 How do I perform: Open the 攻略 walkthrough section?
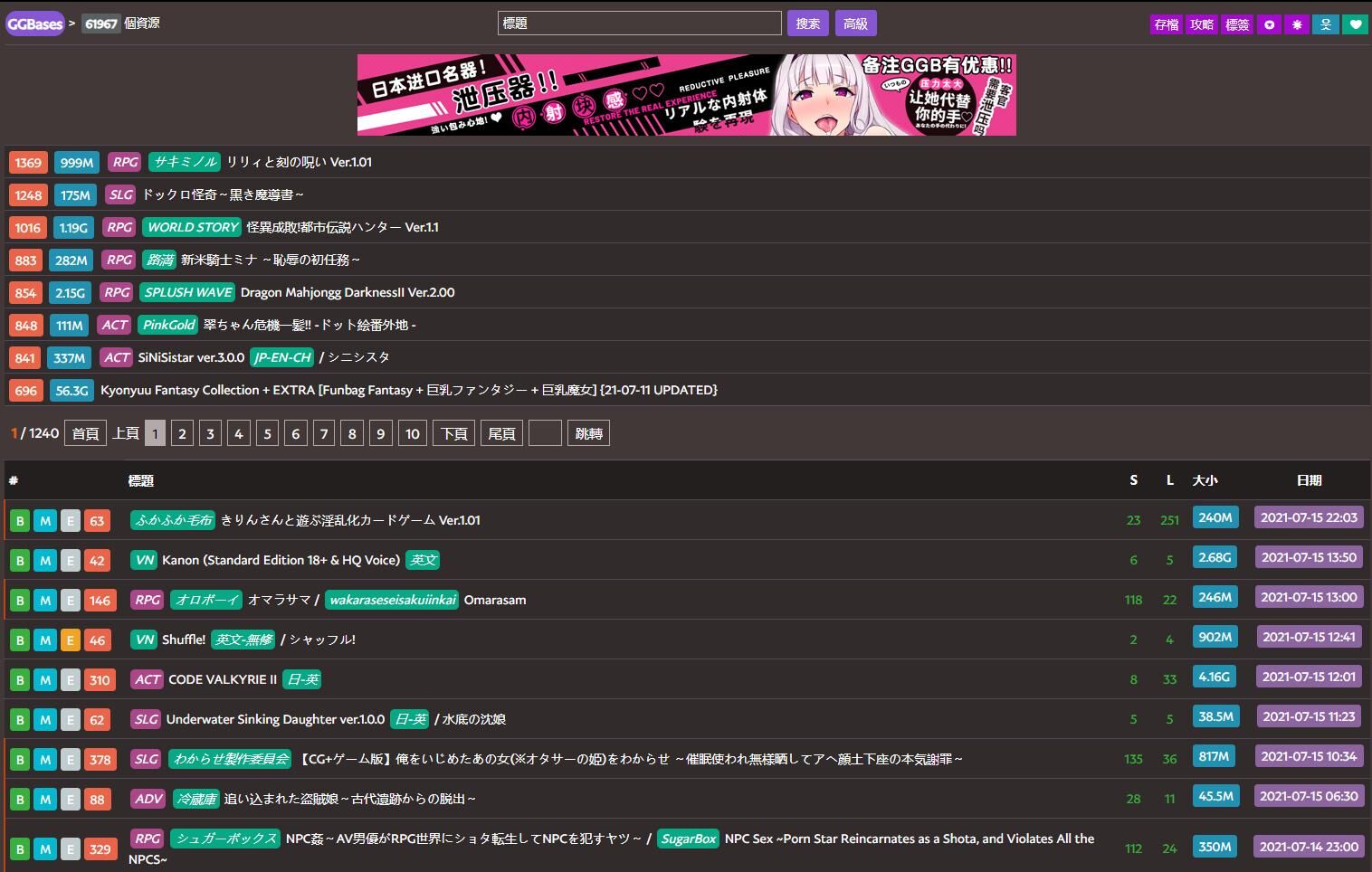(x=1202, y=24)
